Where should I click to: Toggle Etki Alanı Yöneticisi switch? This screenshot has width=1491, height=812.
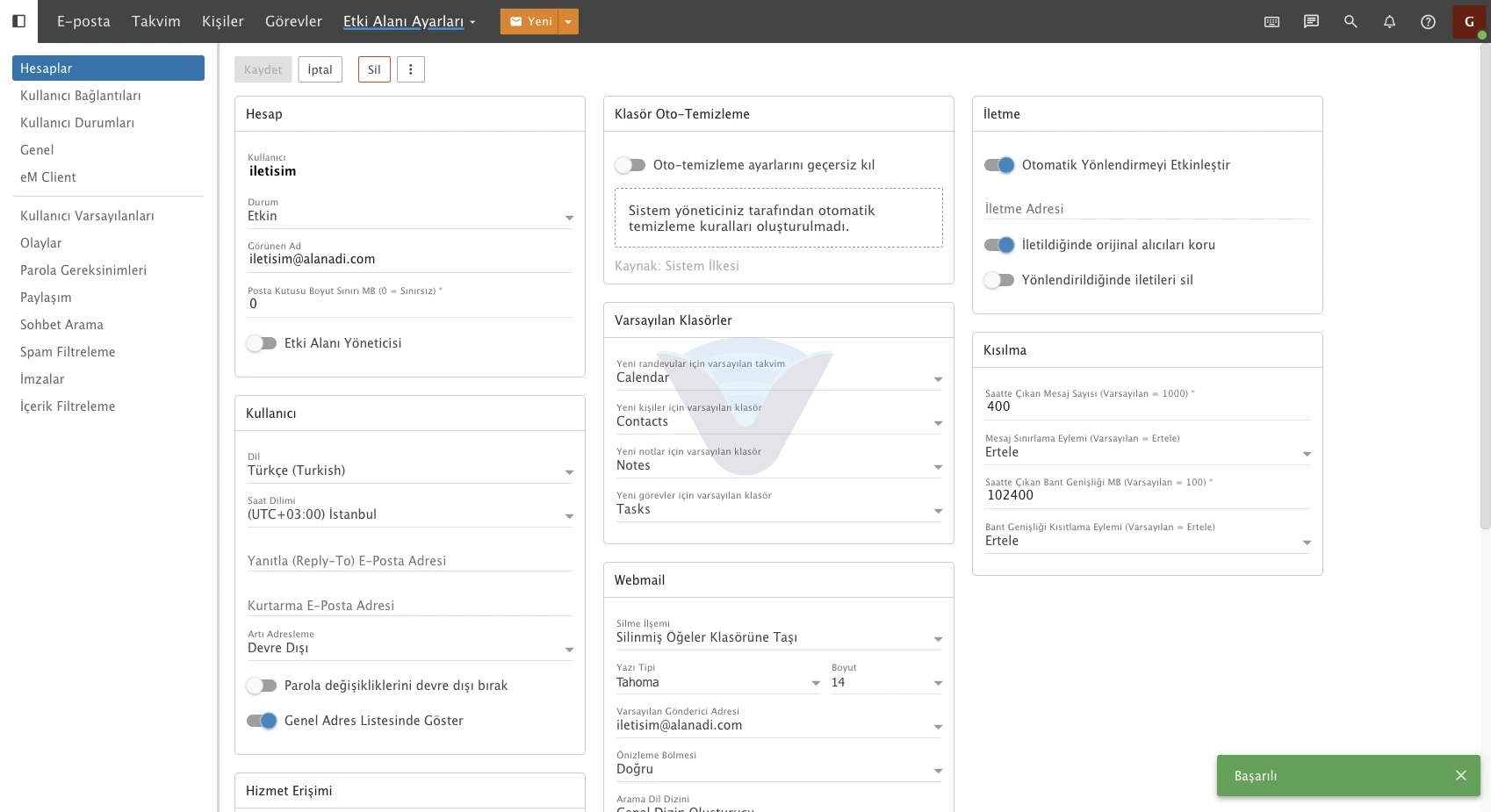pos(262,343)
